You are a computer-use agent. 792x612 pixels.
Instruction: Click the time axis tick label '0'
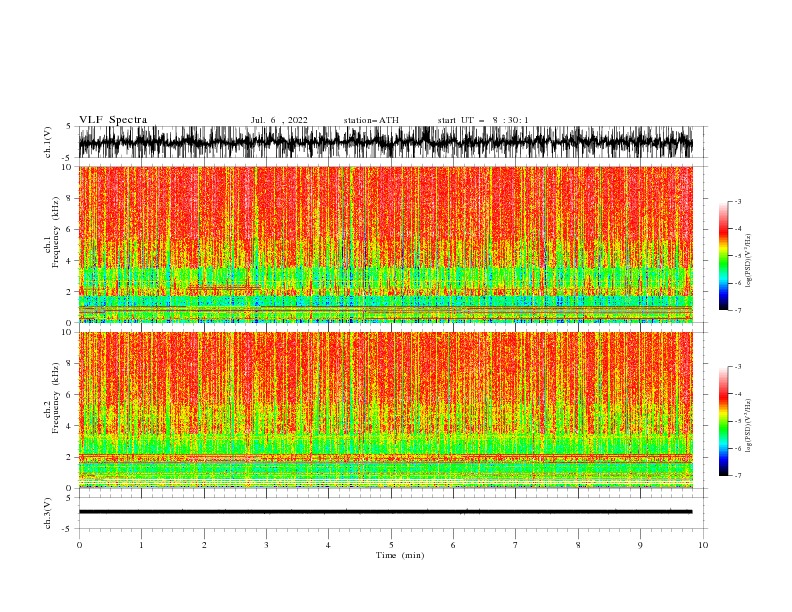point(79,545)
